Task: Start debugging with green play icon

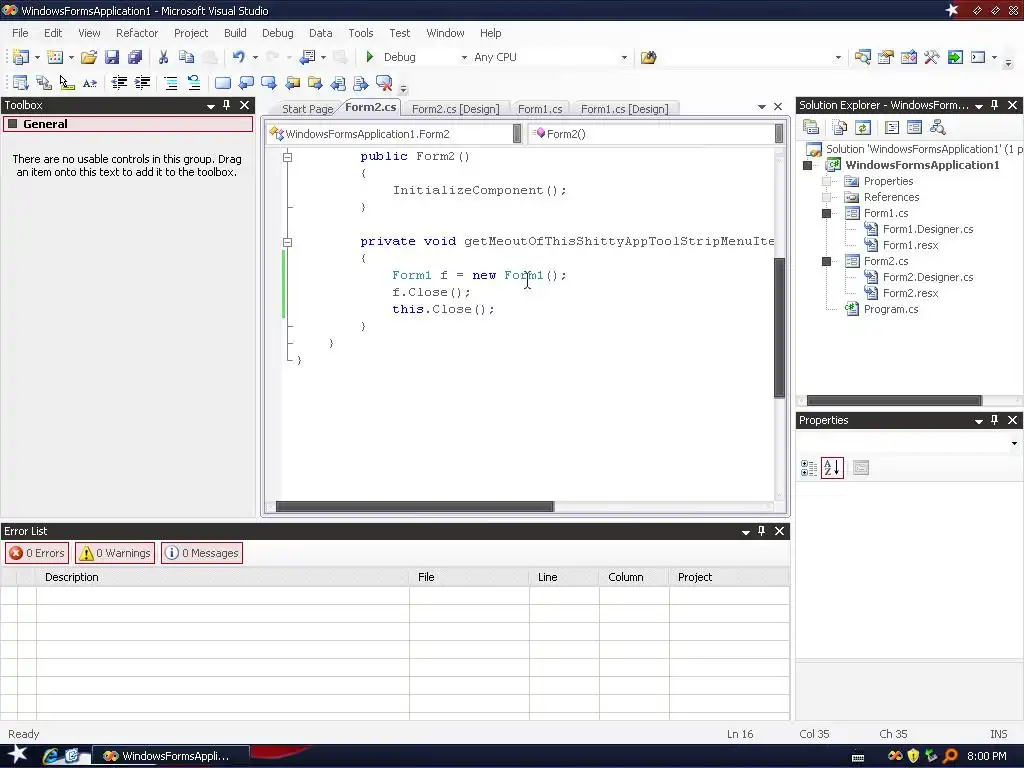Action: (x=370, y=57)
